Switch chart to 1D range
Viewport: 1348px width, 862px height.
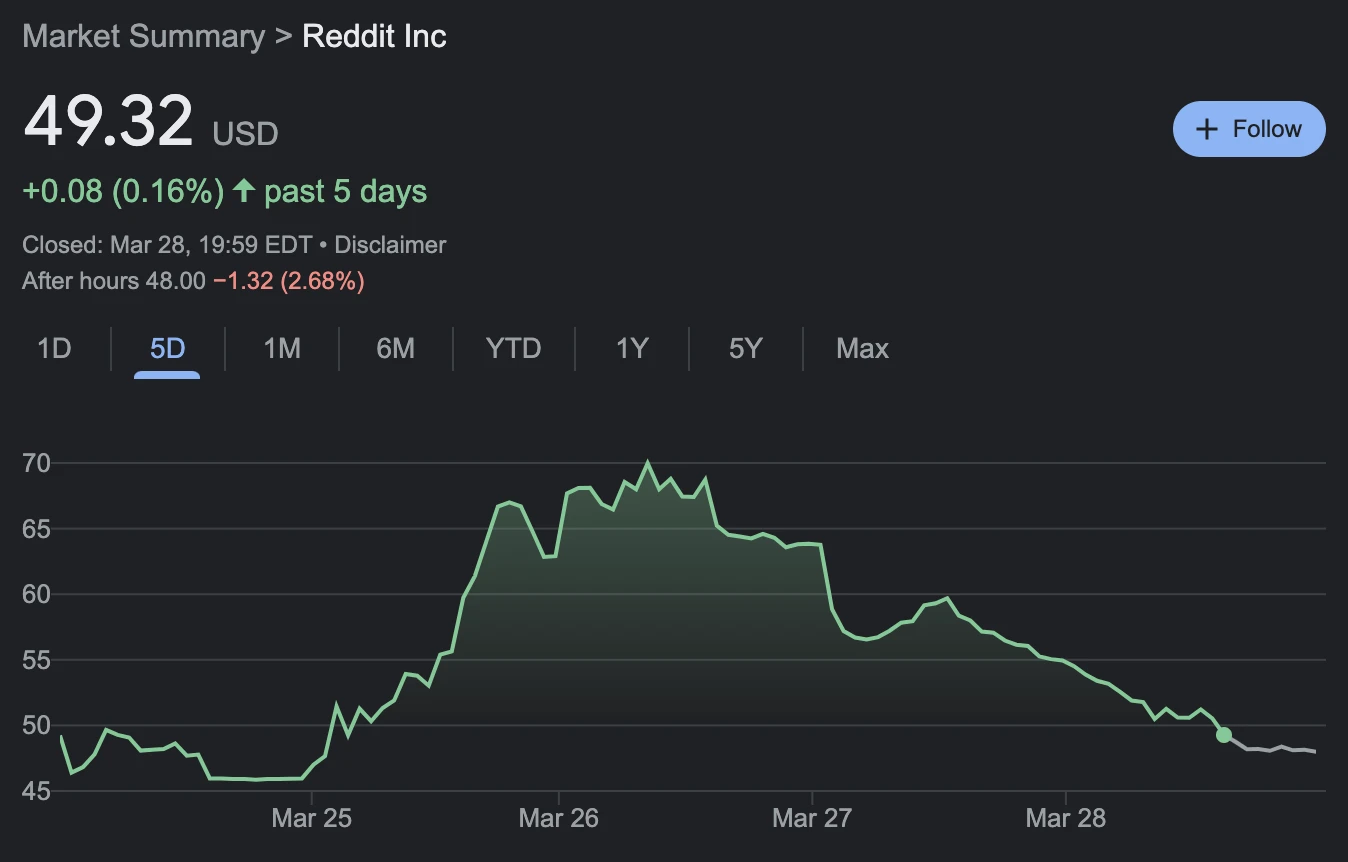point(54,349)
